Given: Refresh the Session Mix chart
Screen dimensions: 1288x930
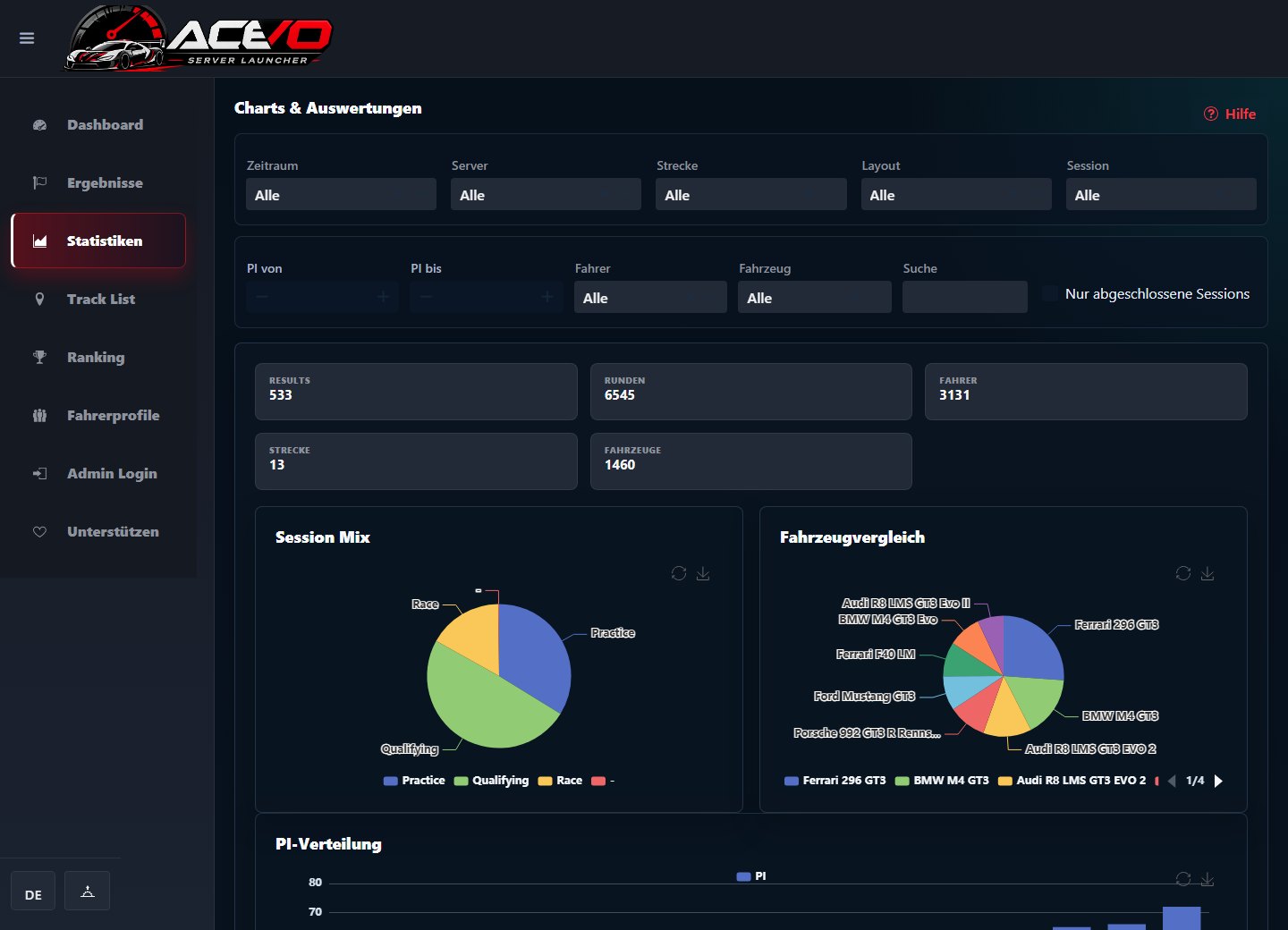Looking at the screenshot, I should (x=679, y=573).
